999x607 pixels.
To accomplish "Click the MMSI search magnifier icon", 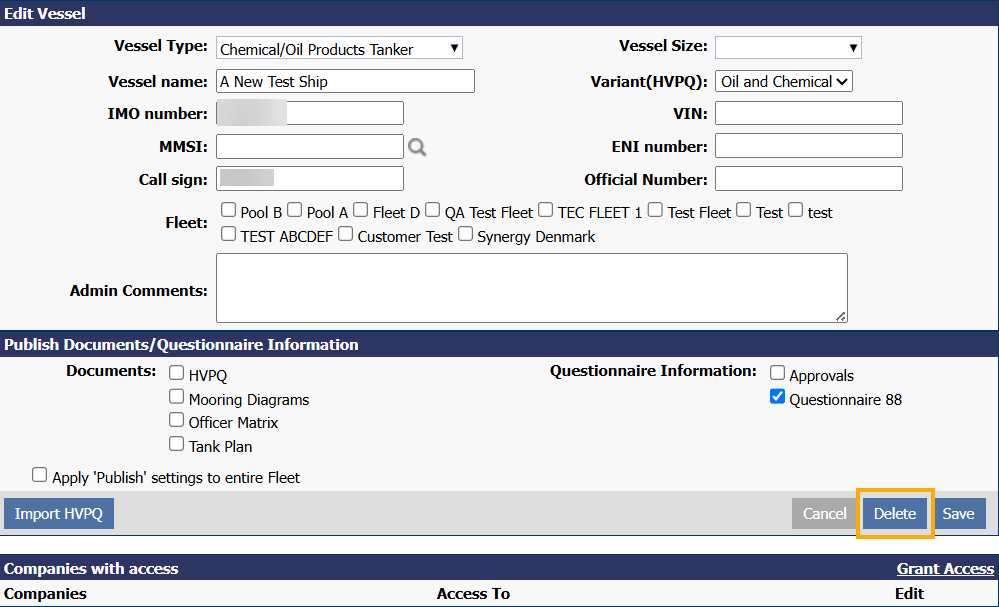I will tap(417, 147).
